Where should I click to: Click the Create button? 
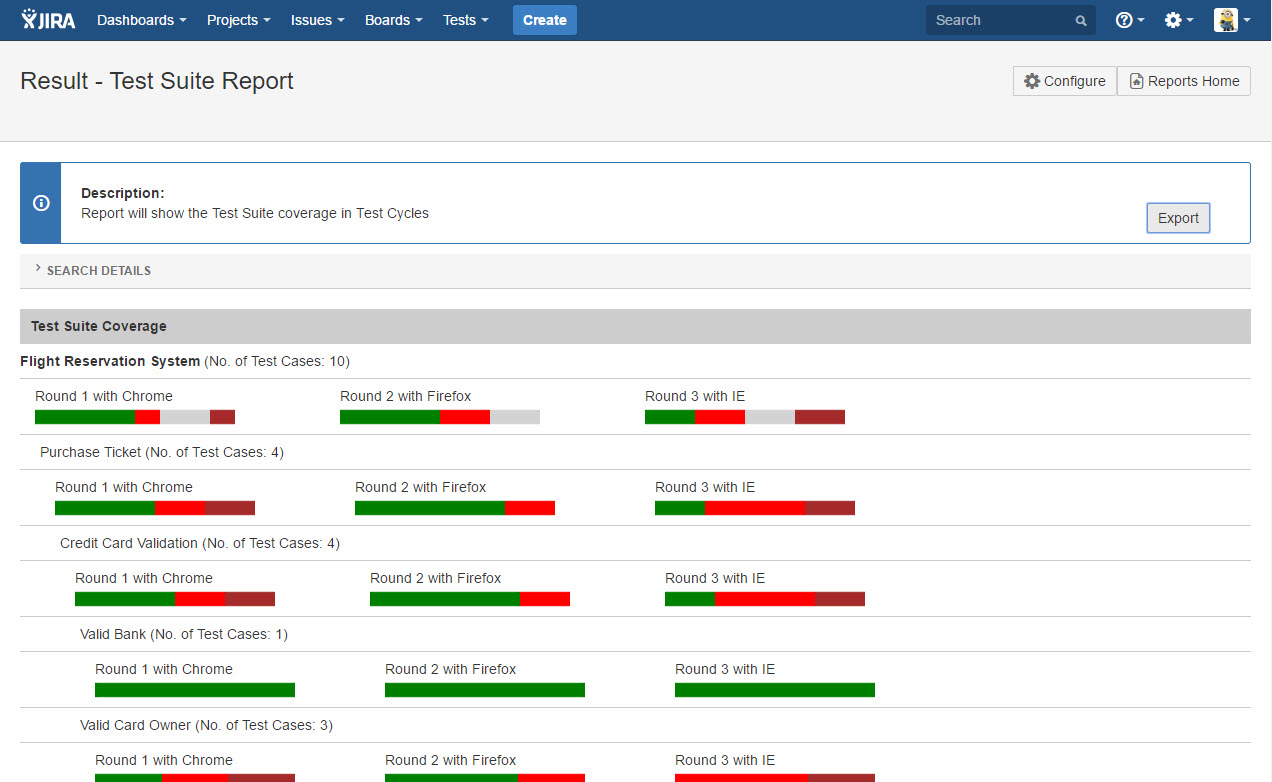tap(545, 20)
